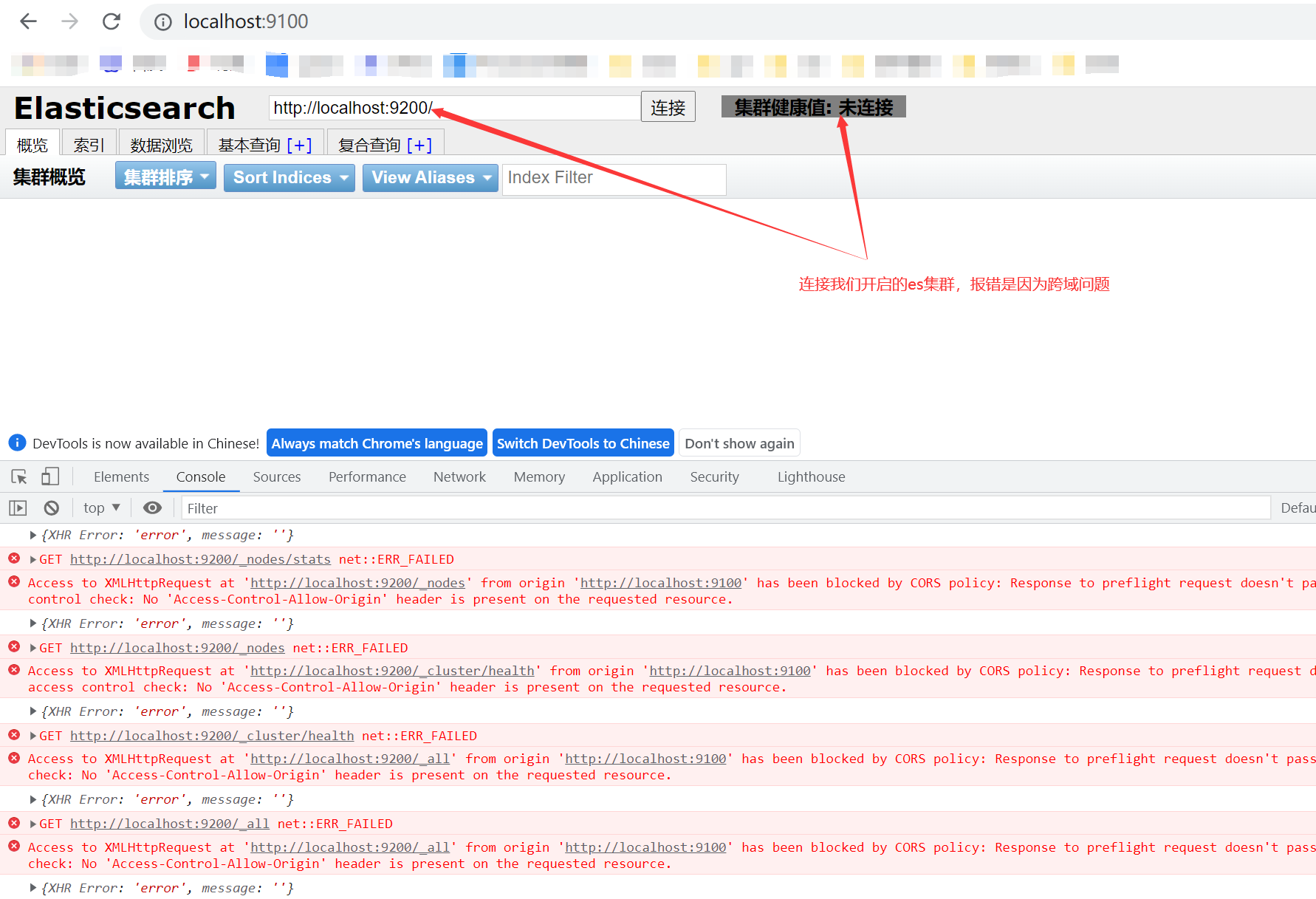Click the site info icon in the address bar
The width and height of the screenshot is (1316, 899).
[x=163, y=22]
